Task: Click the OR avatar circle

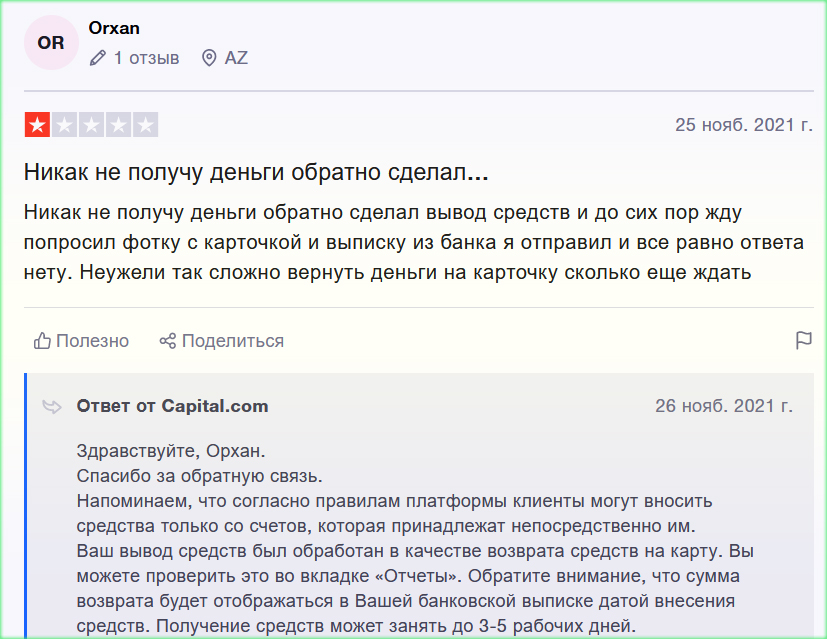Action: click(50, 42)
